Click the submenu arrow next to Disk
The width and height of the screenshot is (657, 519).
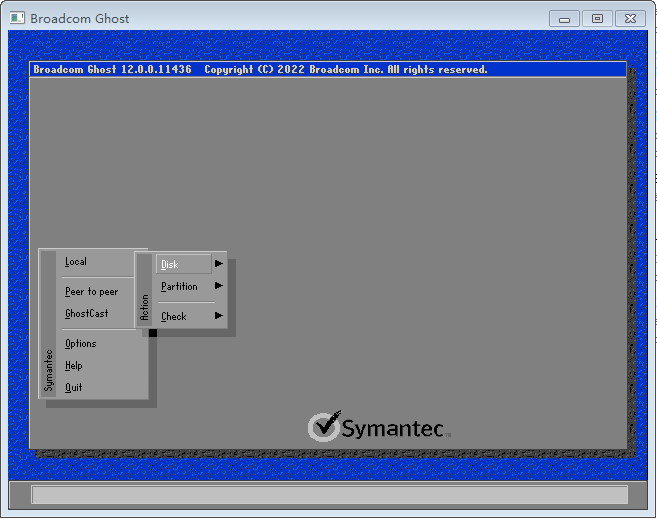(x=218, y=264)
